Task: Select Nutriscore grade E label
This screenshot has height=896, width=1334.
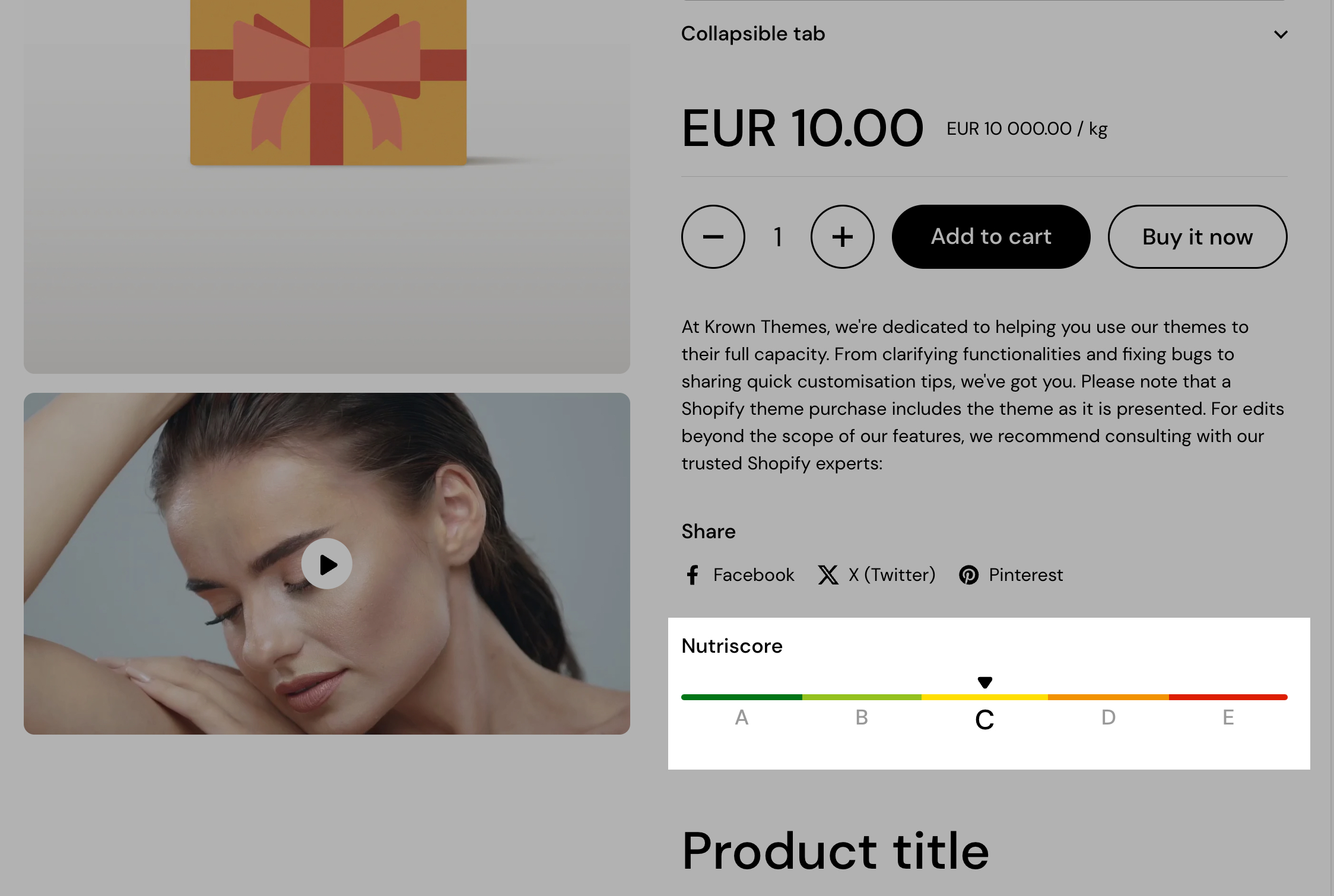Action: tap(1228, 718)
